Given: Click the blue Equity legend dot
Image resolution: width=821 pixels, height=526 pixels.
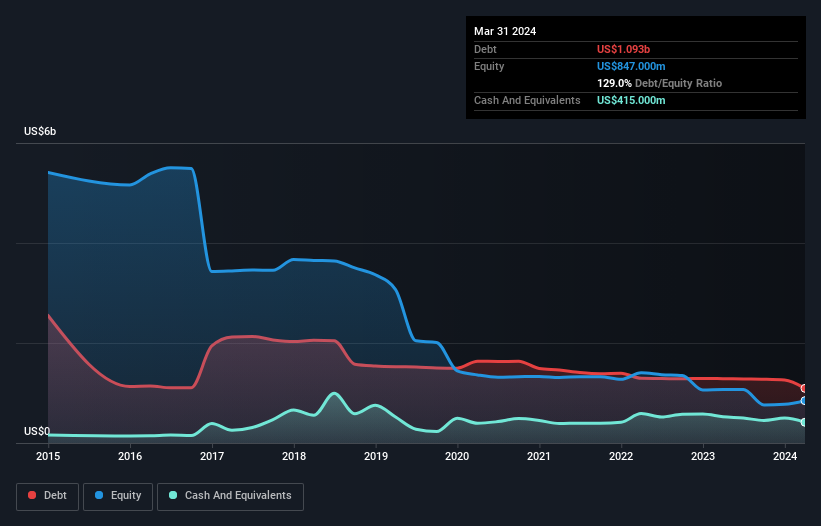Looking at the screenshot, I should 99,495.
